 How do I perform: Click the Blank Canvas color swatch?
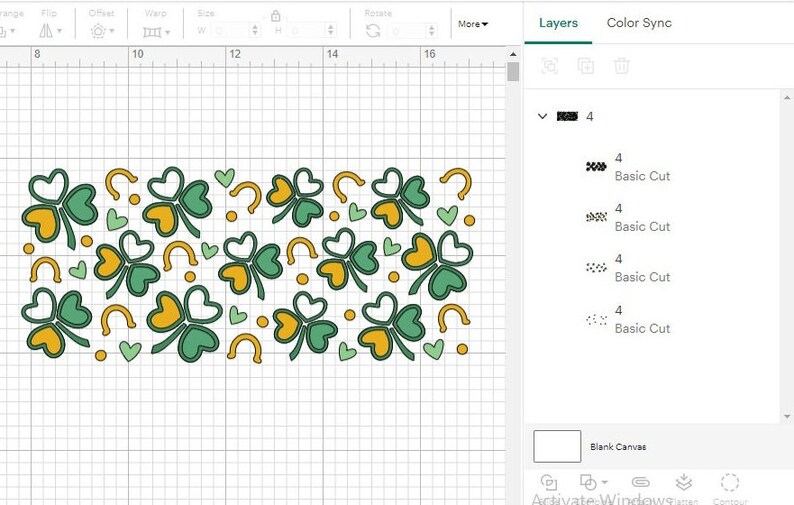pyautogui.click(x=557, y=446)
